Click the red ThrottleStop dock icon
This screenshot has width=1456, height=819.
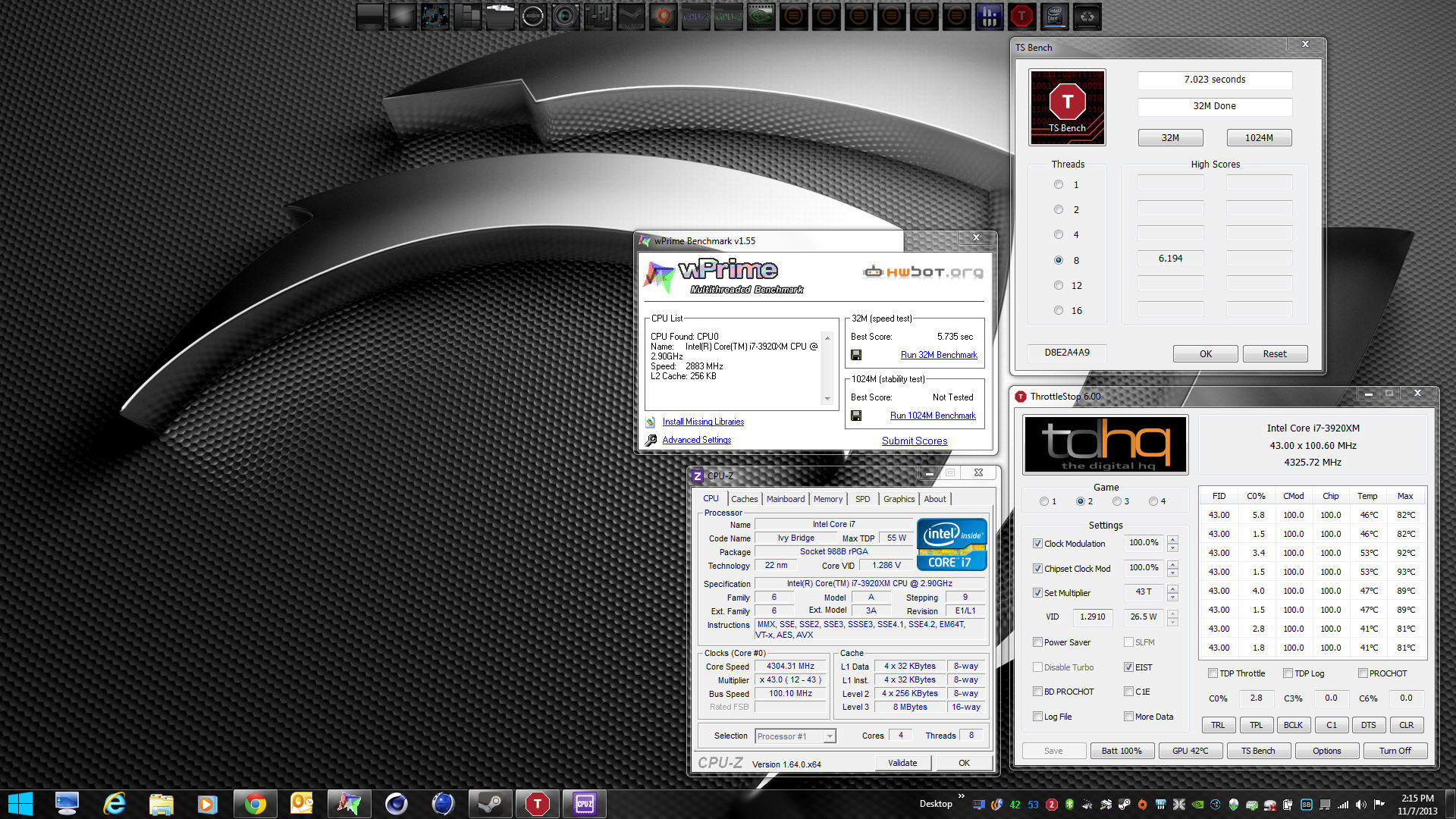tap(1021, 17)
